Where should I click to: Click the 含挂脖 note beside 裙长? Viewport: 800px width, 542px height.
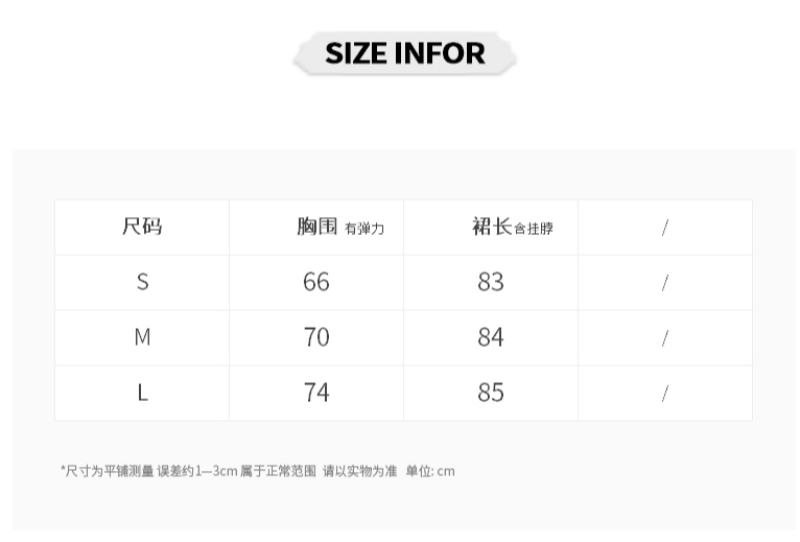(533, 229)
